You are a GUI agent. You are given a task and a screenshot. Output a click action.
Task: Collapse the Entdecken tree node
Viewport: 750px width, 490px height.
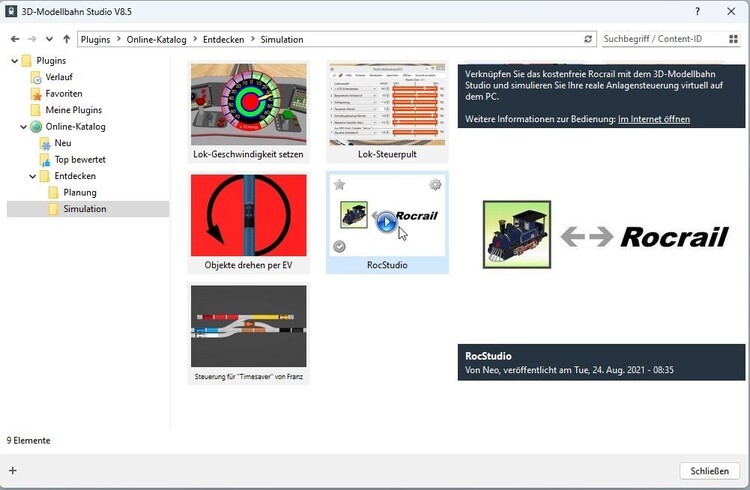(x=33, y=176)
